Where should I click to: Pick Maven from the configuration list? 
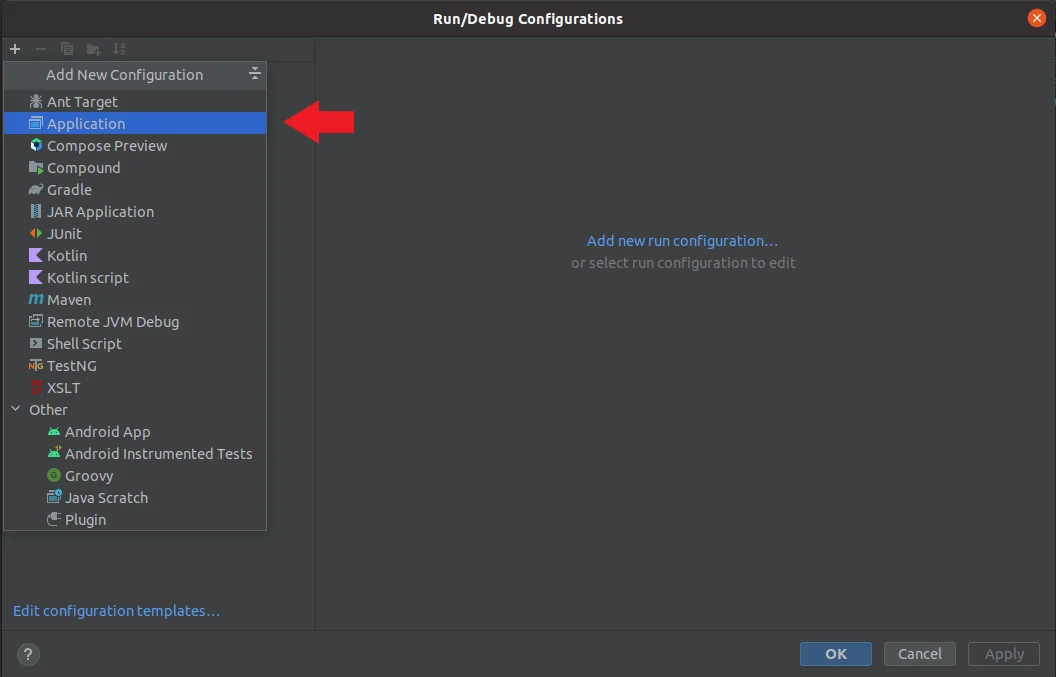135,300
